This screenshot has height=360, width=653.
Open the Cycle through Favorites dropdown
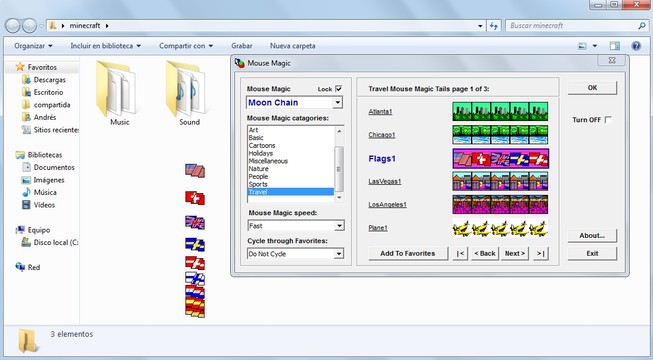pyautogui.click(x=339, y=254)
